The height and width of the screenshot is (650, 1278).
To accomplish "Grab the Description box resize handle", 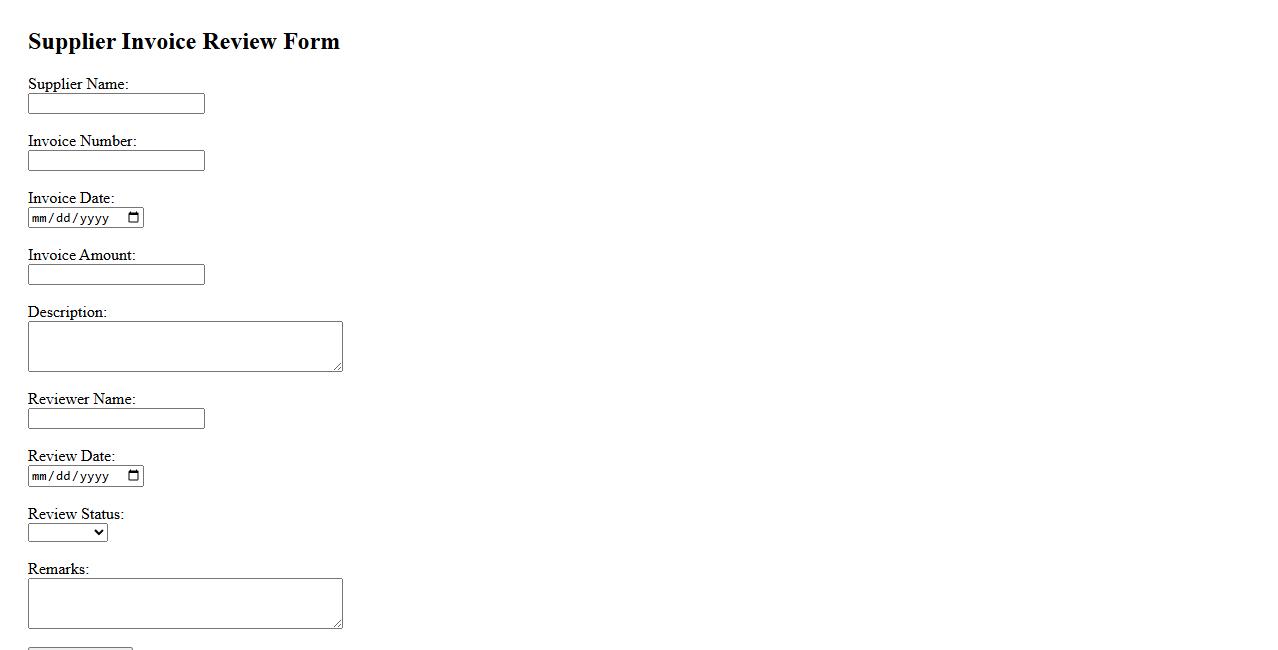I will 338,367.
